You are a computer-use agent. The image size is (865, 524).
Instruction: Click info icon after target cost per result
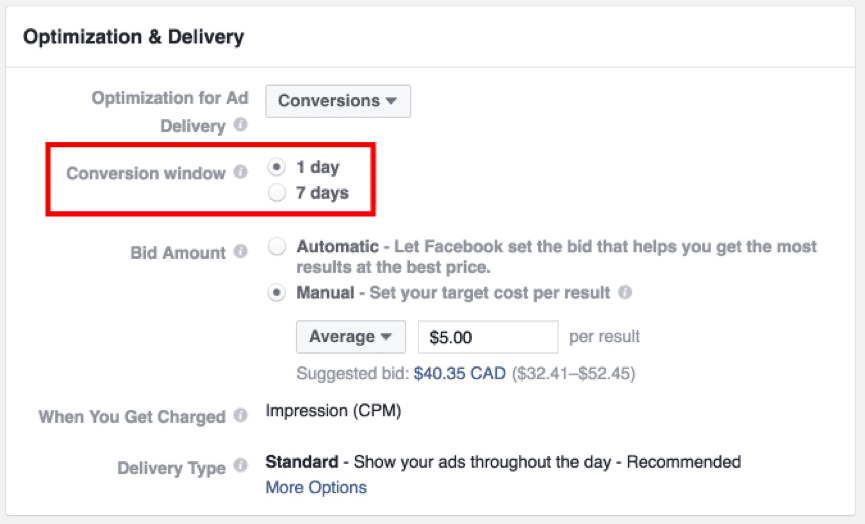point(625,294)
